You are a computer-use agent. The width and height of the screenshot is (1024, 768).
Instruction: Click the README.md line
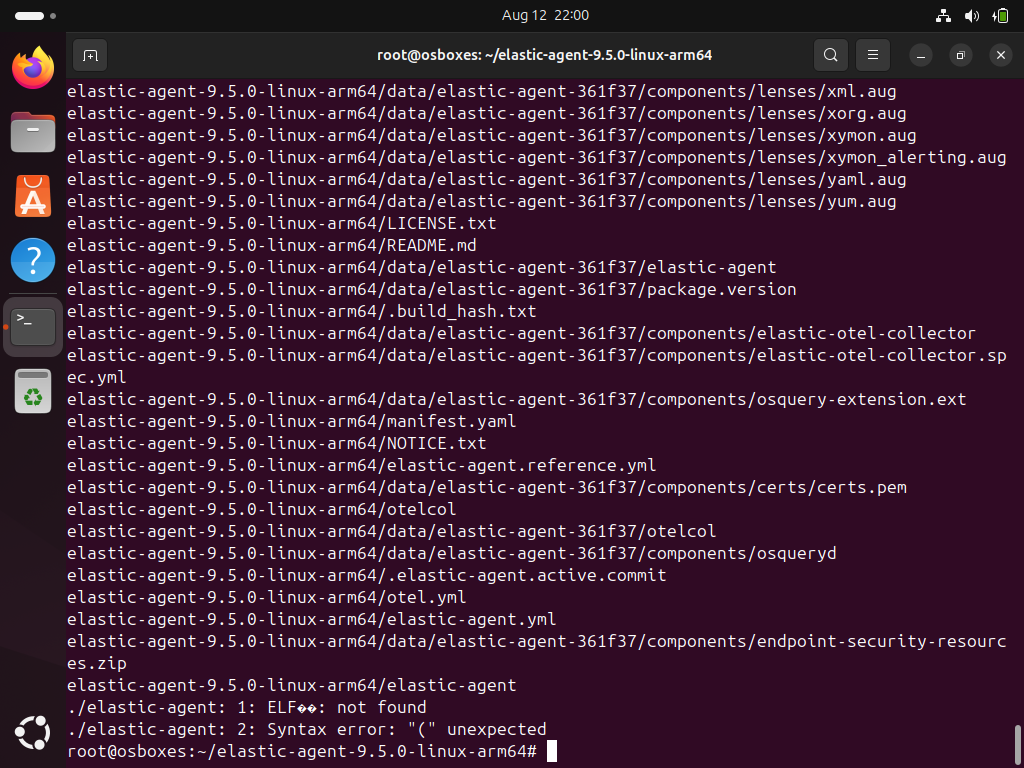pos(272,246)
